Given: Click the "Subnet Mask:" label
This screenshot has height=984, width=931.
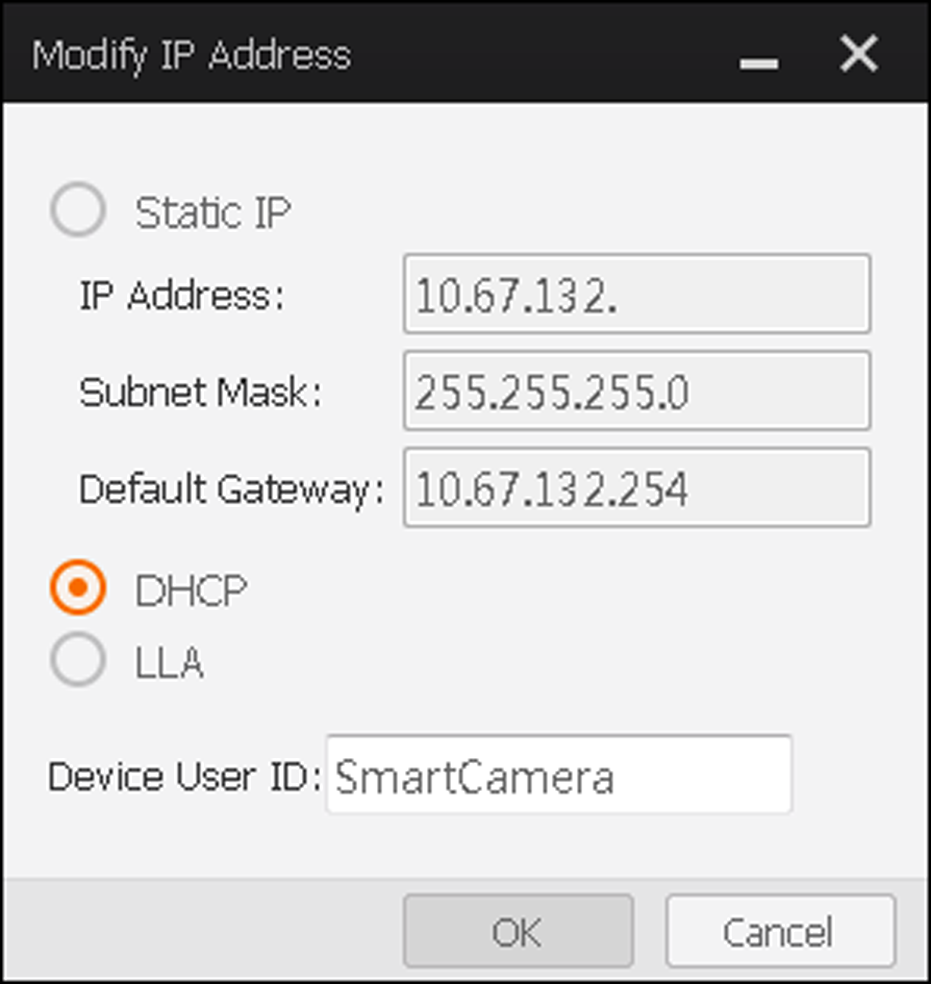Looking at the screenshot, I should (x=201, y=392).
